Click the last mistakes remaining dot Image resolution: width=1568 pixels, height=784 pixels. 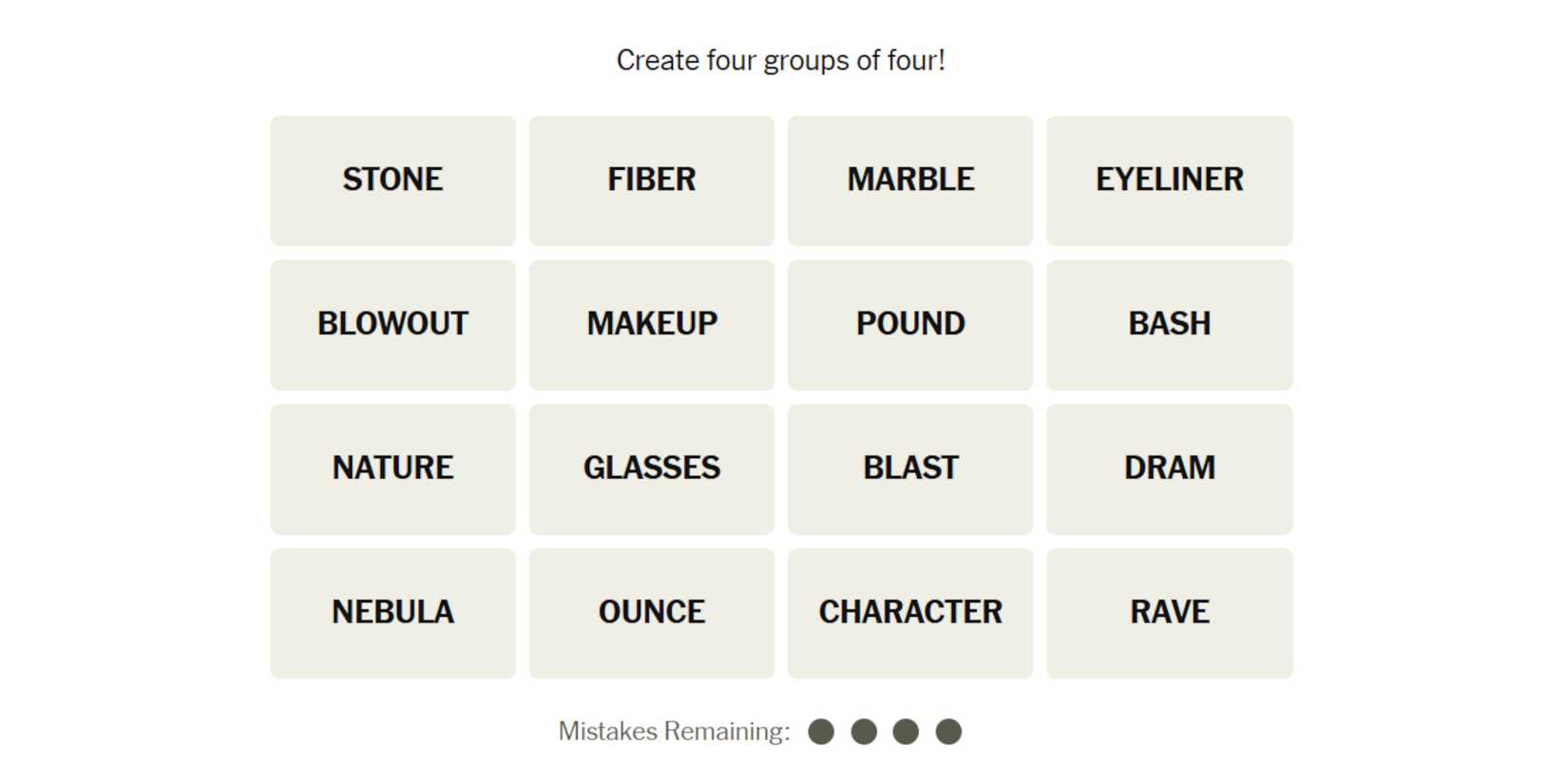pos(948,732)
